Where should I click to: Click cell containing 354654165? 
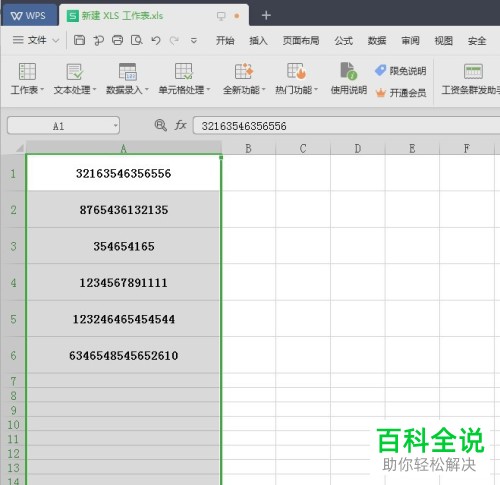[124, 246]
